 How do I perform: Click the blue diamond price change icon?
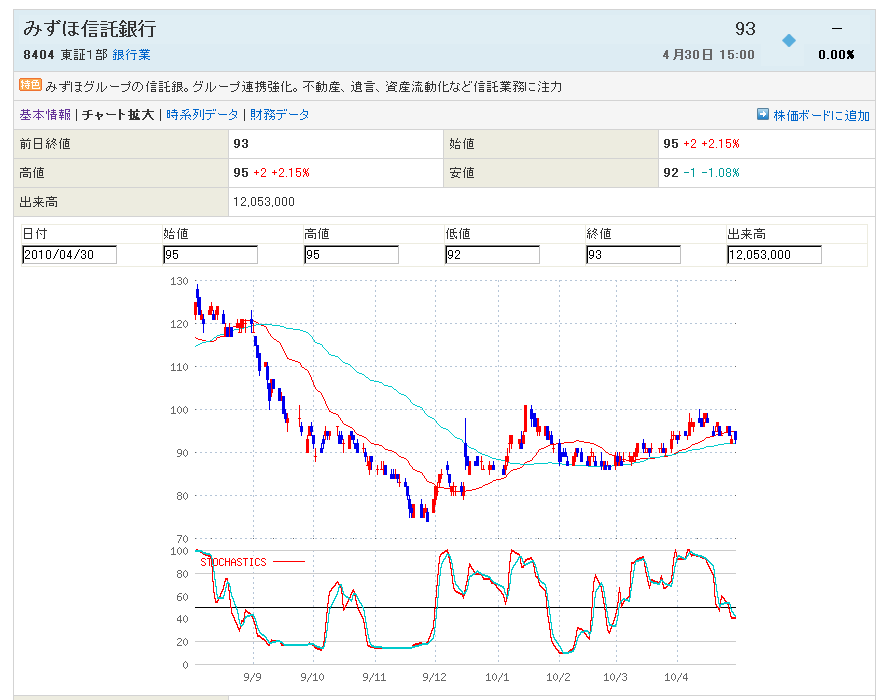pos(788,40)
